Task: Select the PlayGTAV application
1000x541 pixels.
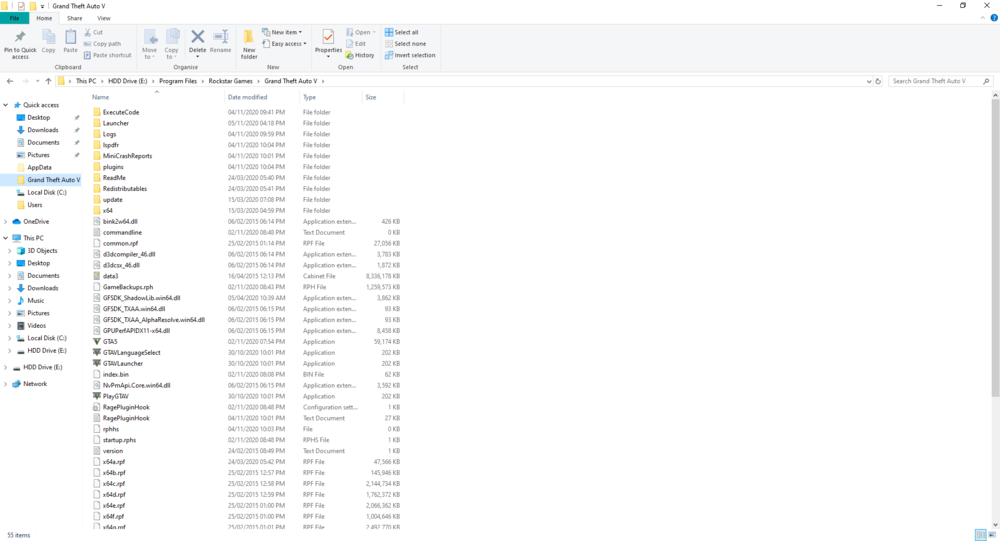Action: (115, 396)
